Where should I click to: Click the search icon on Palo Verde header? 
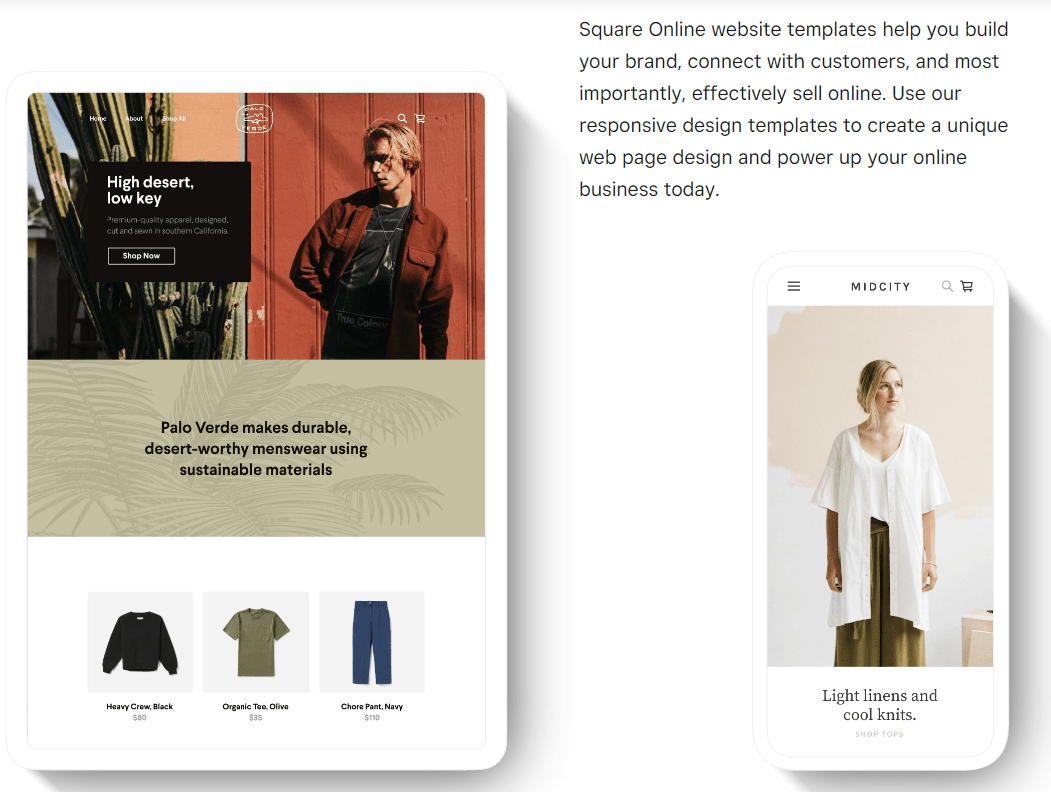[x=402, y=118]
